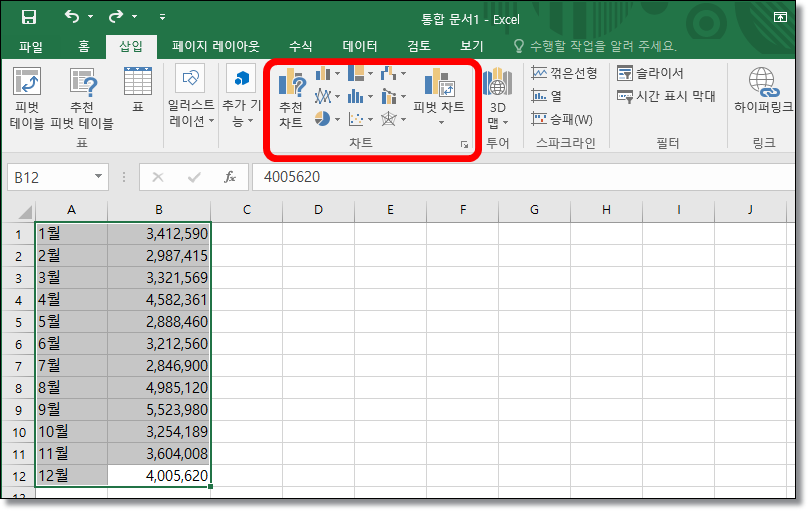Click the Redo arrow icon

tap(115, 17)
